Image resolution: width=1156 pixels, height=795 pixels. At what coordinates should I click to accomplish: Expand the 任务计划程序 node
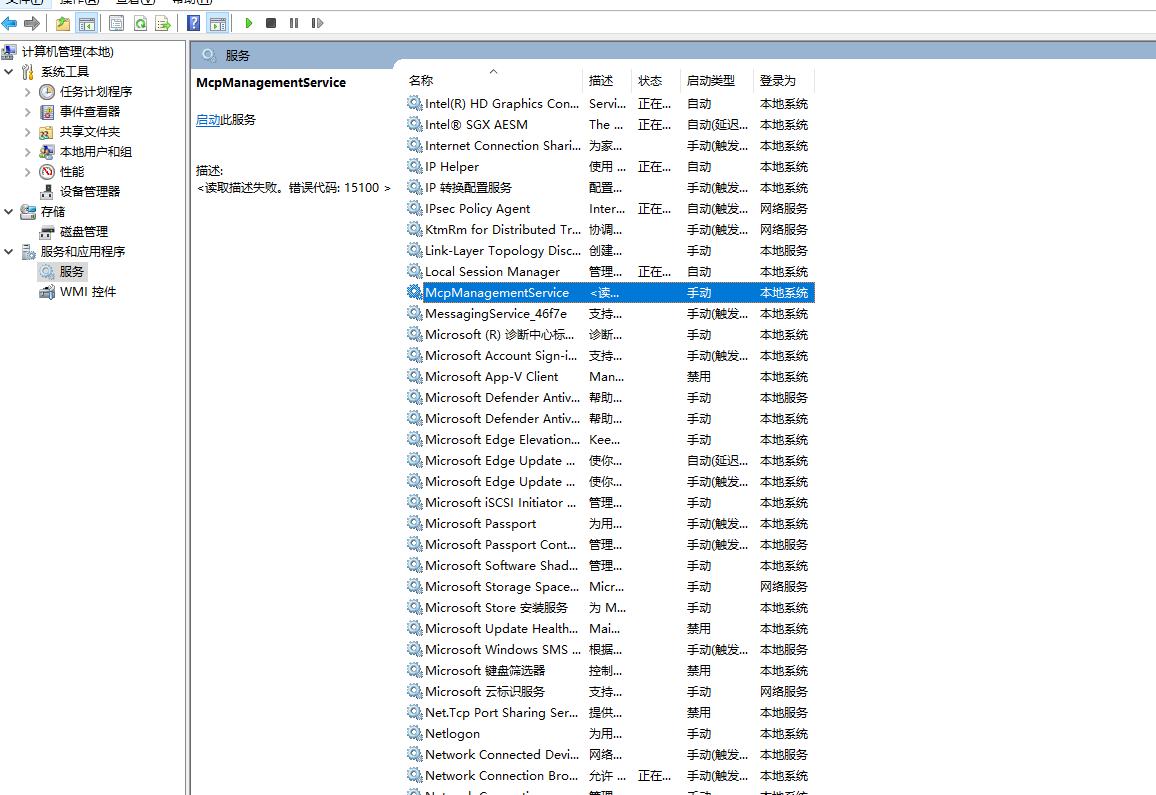[27, 91]
